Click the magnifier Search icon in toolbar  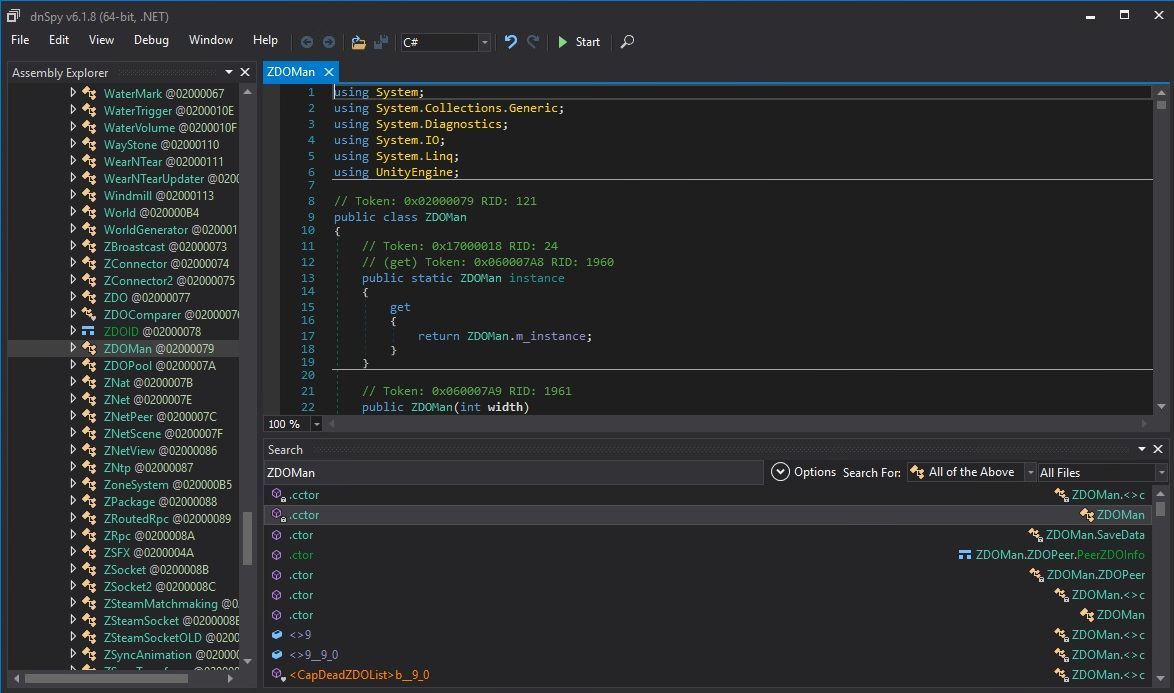[x=627, y=42]
